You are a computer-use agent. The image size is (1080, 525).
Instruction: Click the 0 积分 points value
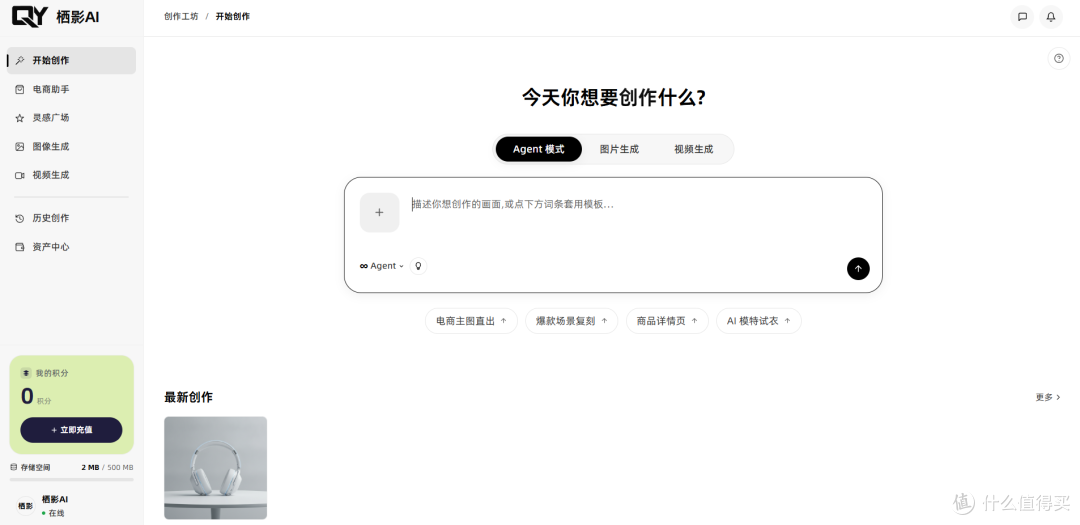coord(36,397)
